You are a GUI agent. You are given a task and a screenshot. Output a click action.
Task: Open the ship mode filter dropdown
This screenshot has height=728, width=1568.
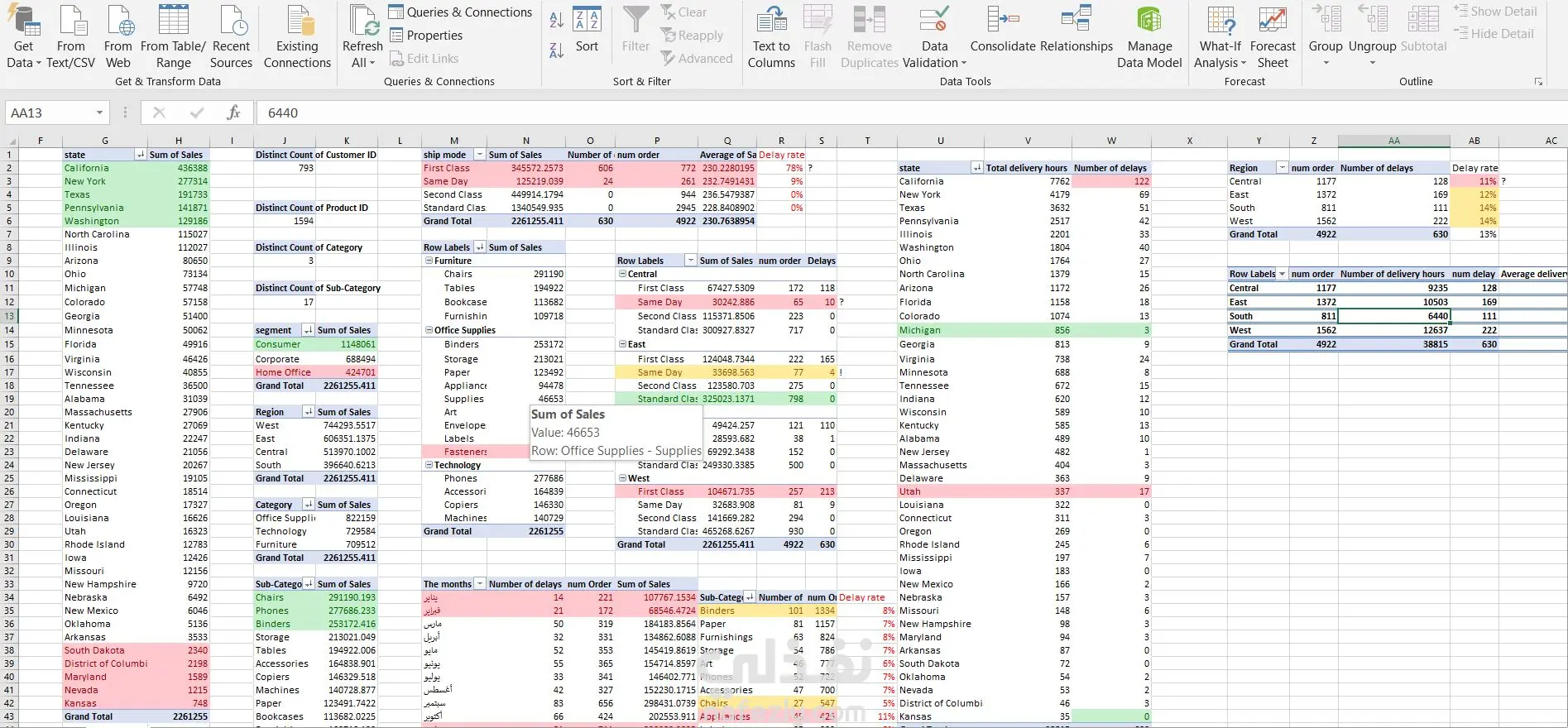coord(479,155)
